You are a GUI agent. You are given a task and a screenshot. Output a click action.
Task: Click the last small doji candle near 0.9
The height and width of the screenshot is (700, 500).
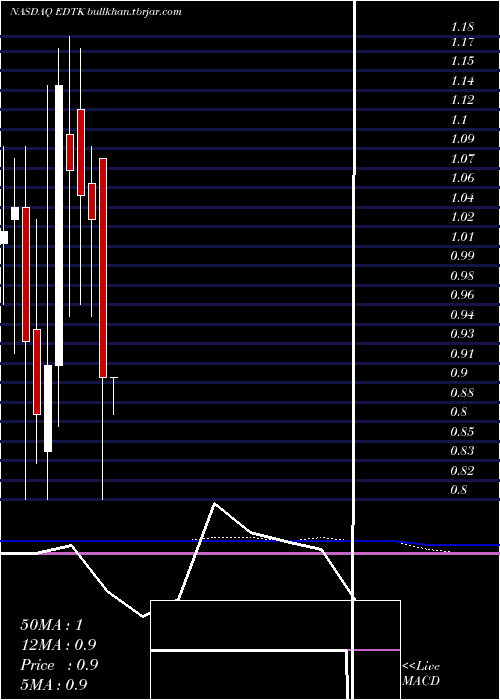point(113,396)
